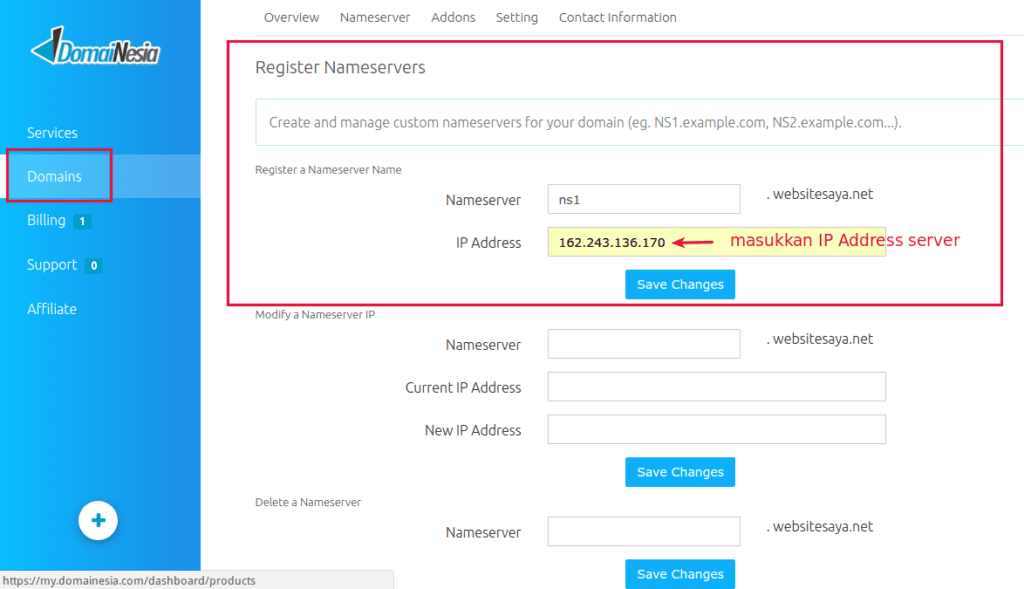Click the blue plus floating action button

(97, 520)
